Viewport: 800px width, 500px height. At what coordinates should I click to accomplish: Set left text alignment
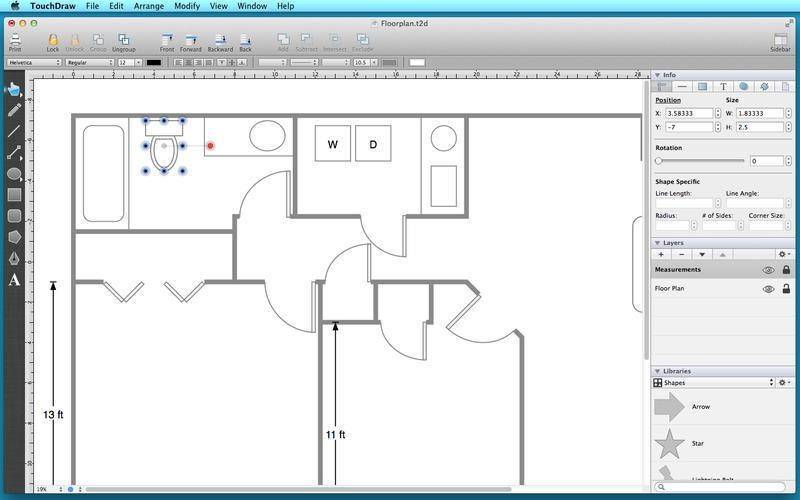(x=179, y=62)
